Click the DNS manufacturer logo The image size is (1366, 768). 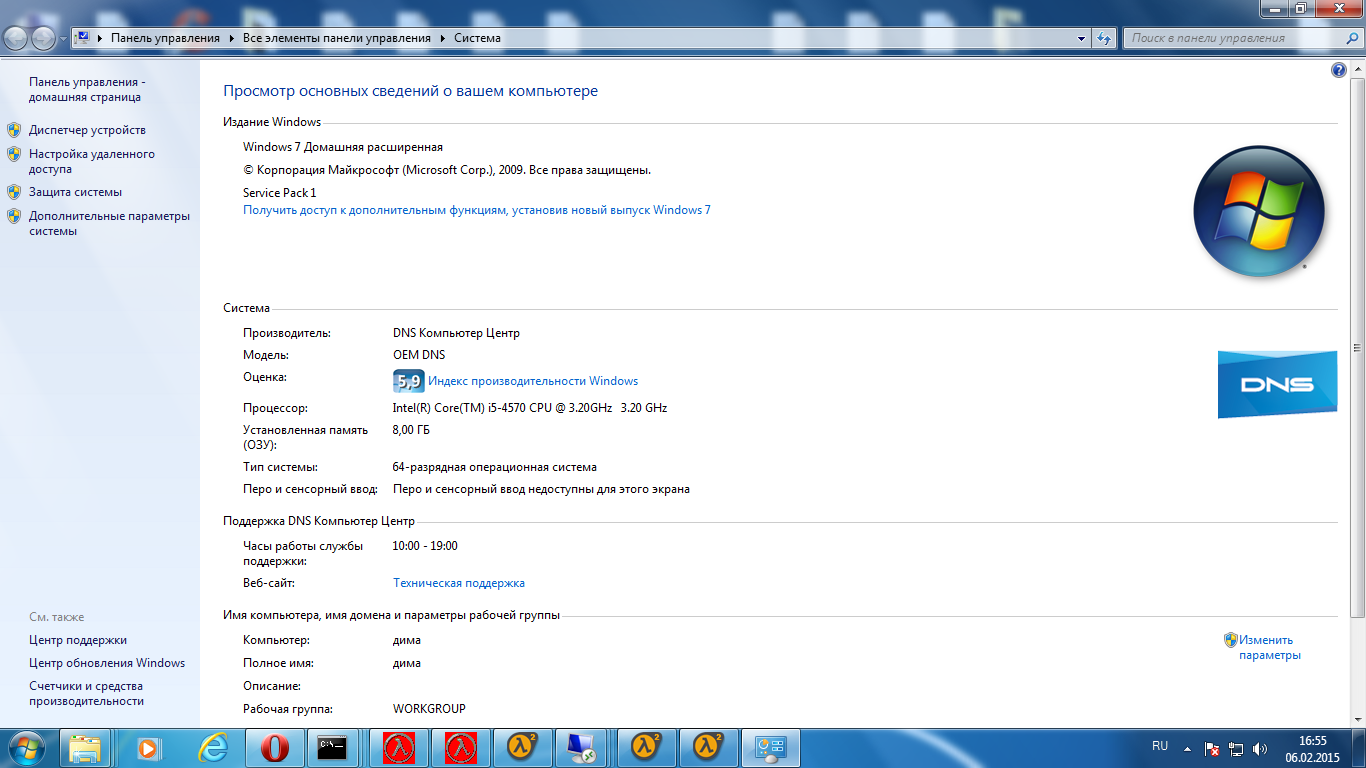[1277, 384]
